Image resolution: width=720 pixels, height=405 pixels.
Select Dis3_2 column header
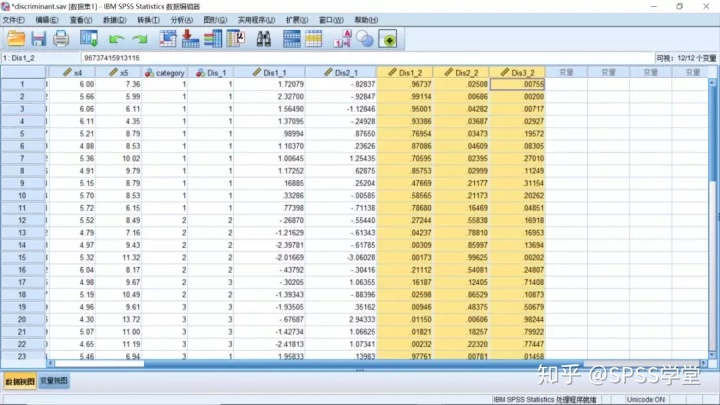tap(517, 73)
